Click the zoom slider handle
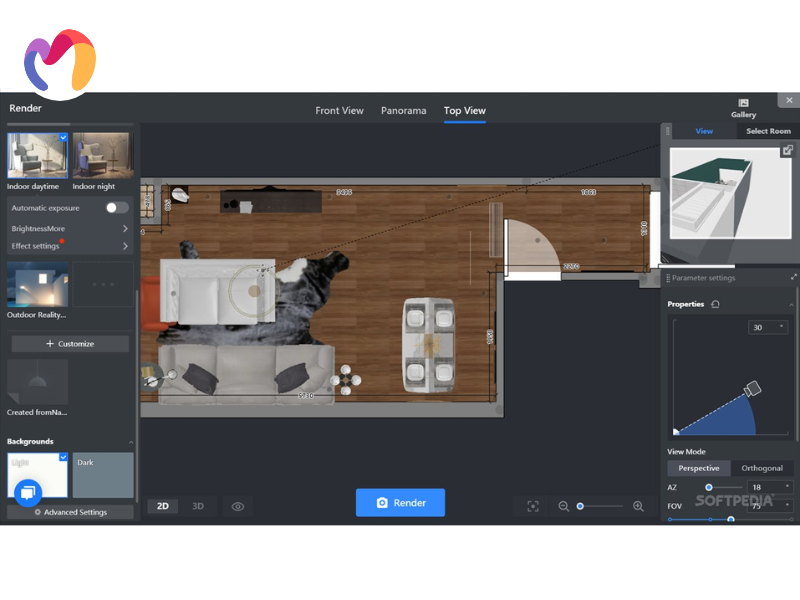The image size is (800, 600). pos(580,506)
